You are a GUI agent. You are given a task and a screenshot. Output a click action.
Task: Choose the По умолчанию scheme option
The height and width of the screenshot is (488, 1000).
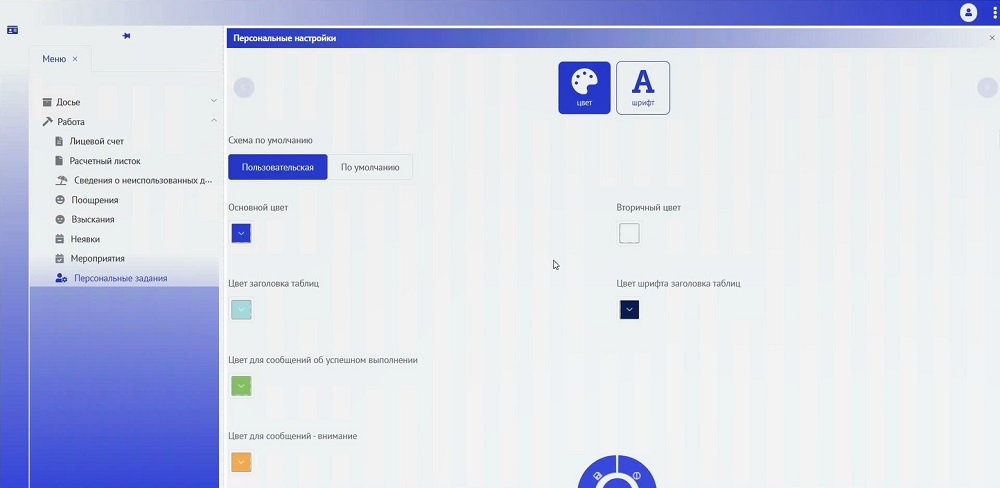tap(370, 167)
